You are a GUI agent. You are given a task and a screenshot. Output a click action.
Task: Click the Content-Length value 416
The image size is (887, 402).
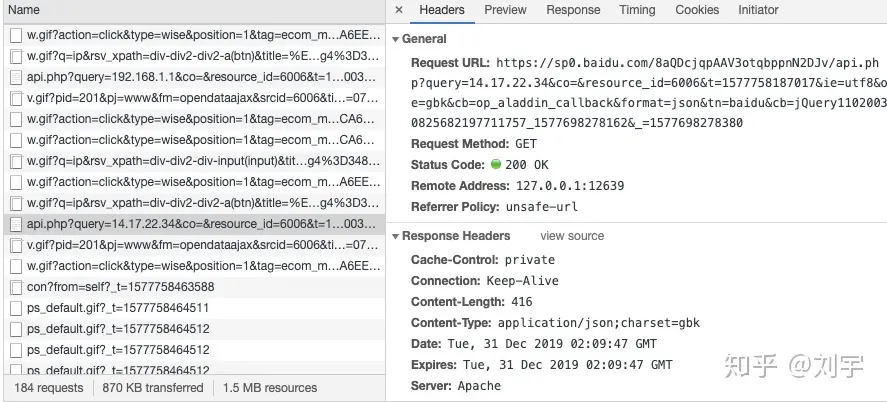point(522,302)
